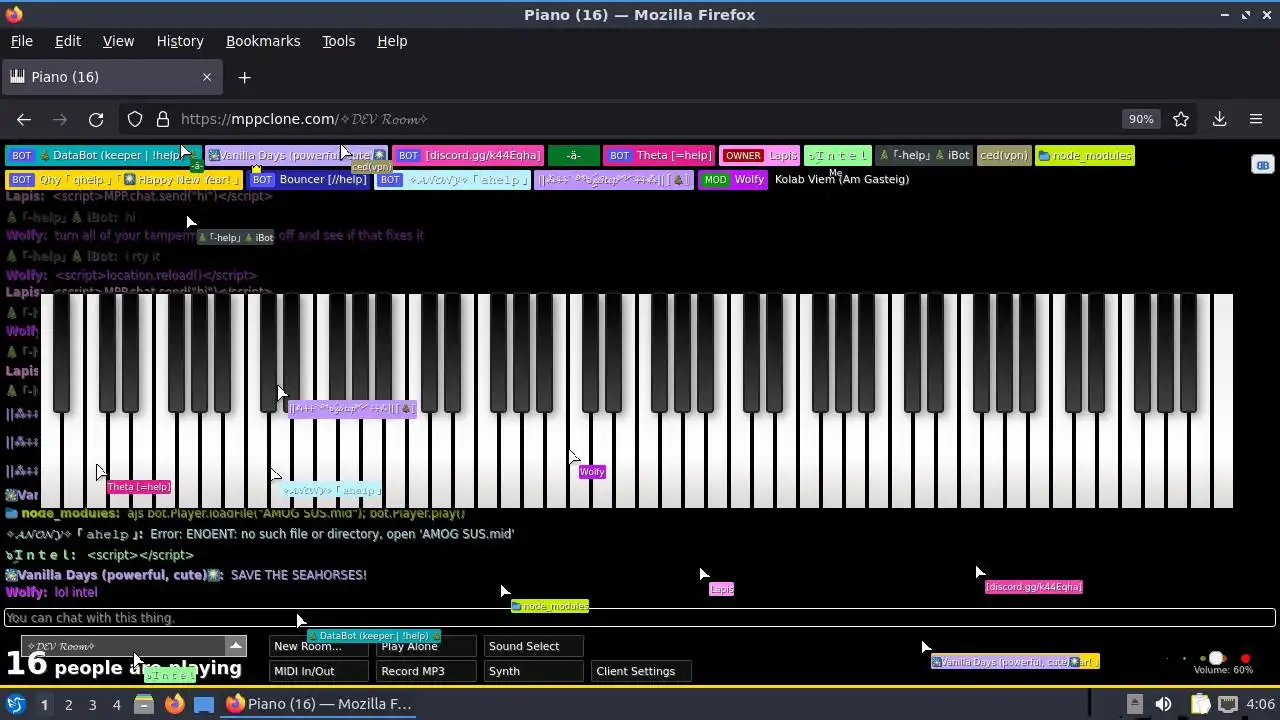
Task: Open the File menu
Action: [x=21, y=41]
